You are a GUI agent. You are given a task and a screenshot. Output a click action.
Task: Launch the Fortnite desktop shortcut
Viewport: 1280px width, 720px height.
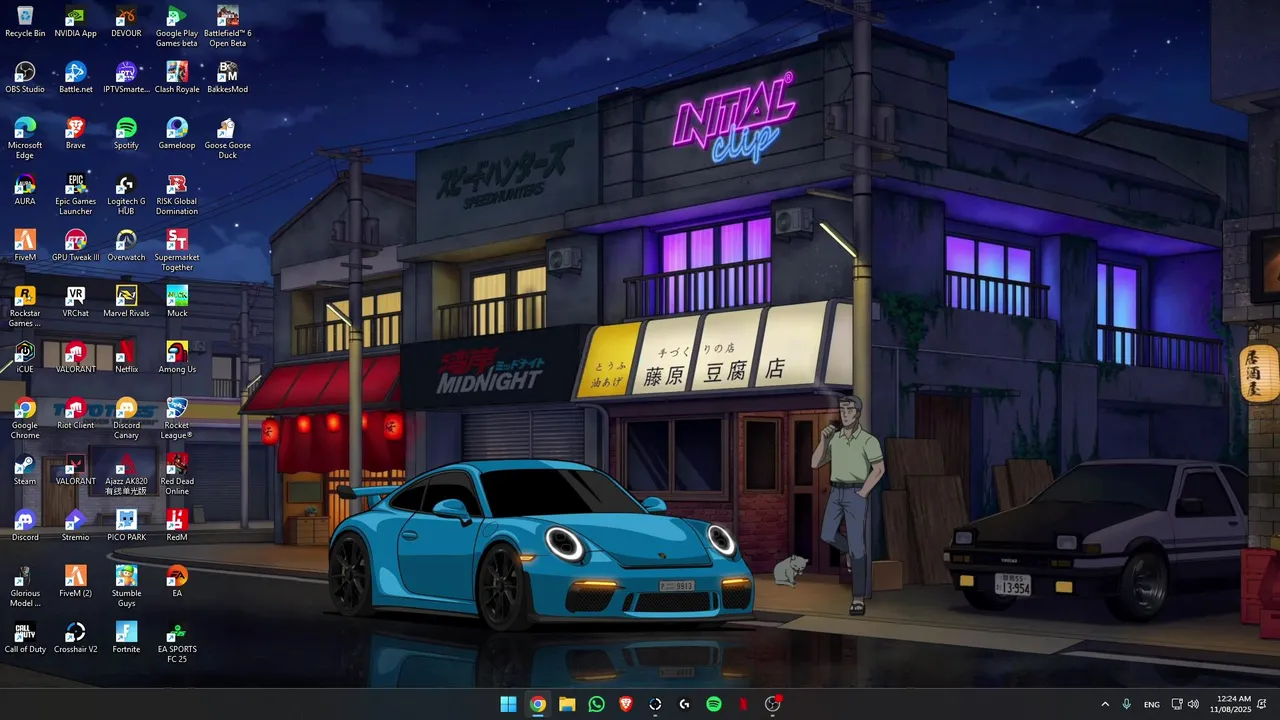(x=126, y=638)
